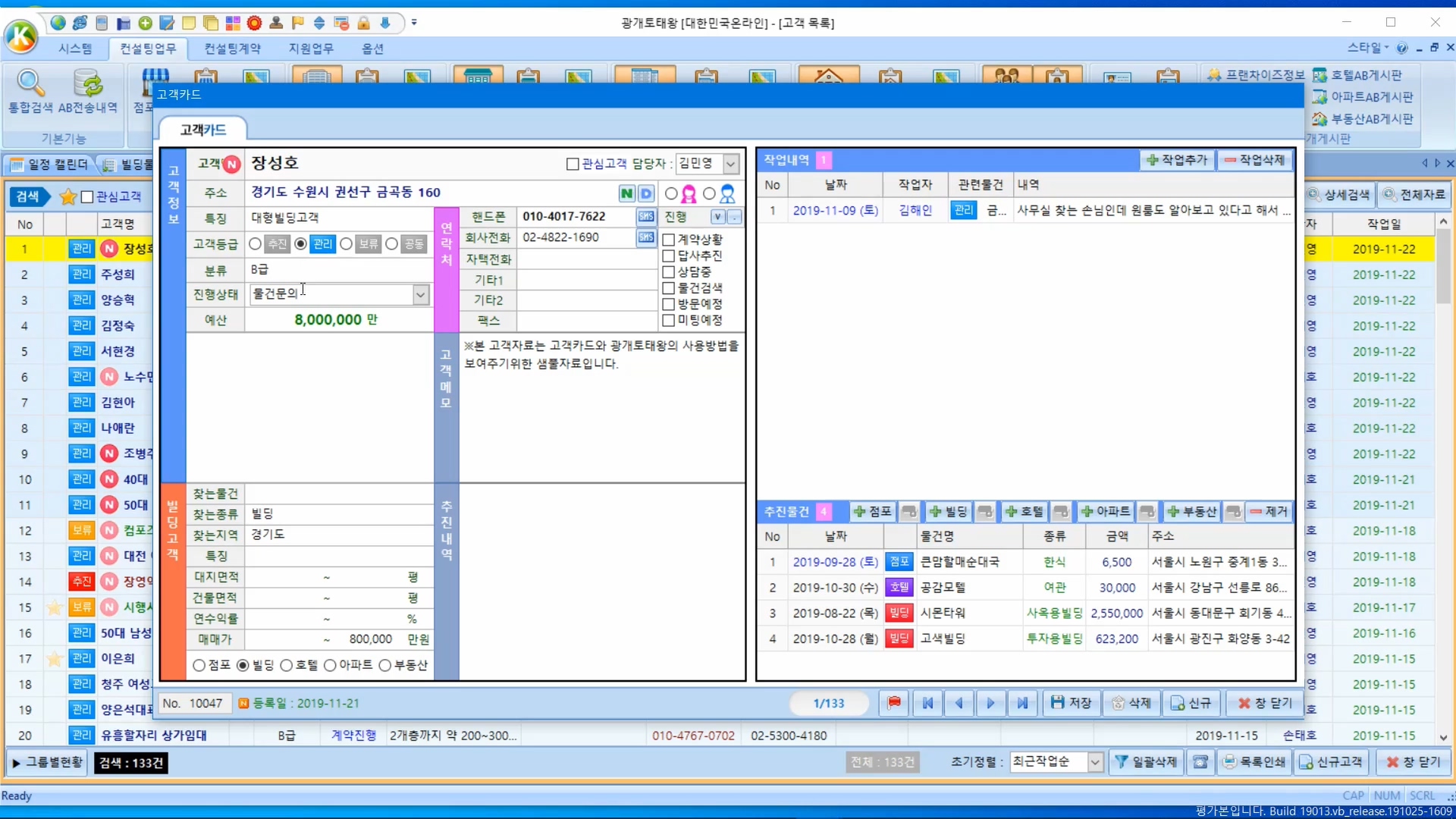This screenshot has width=1456, height=819.
Task: Expand the 담당자 김민영 dropdown
Action: tap(730, 164)
